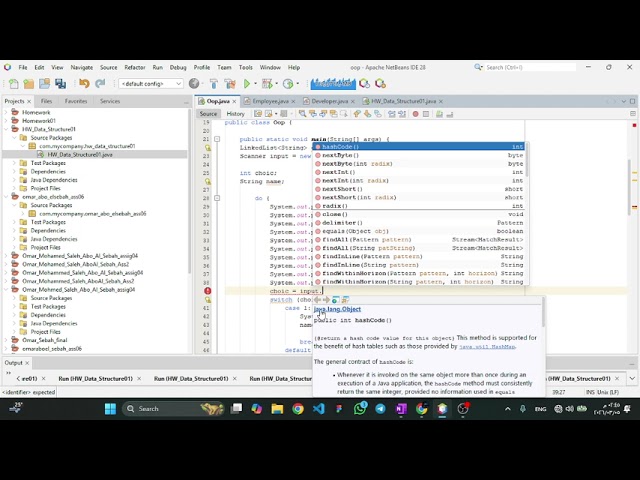Select nextInt() from the autocomplete list
Viewport: 640px width, 480px height.
coord(420,172)
